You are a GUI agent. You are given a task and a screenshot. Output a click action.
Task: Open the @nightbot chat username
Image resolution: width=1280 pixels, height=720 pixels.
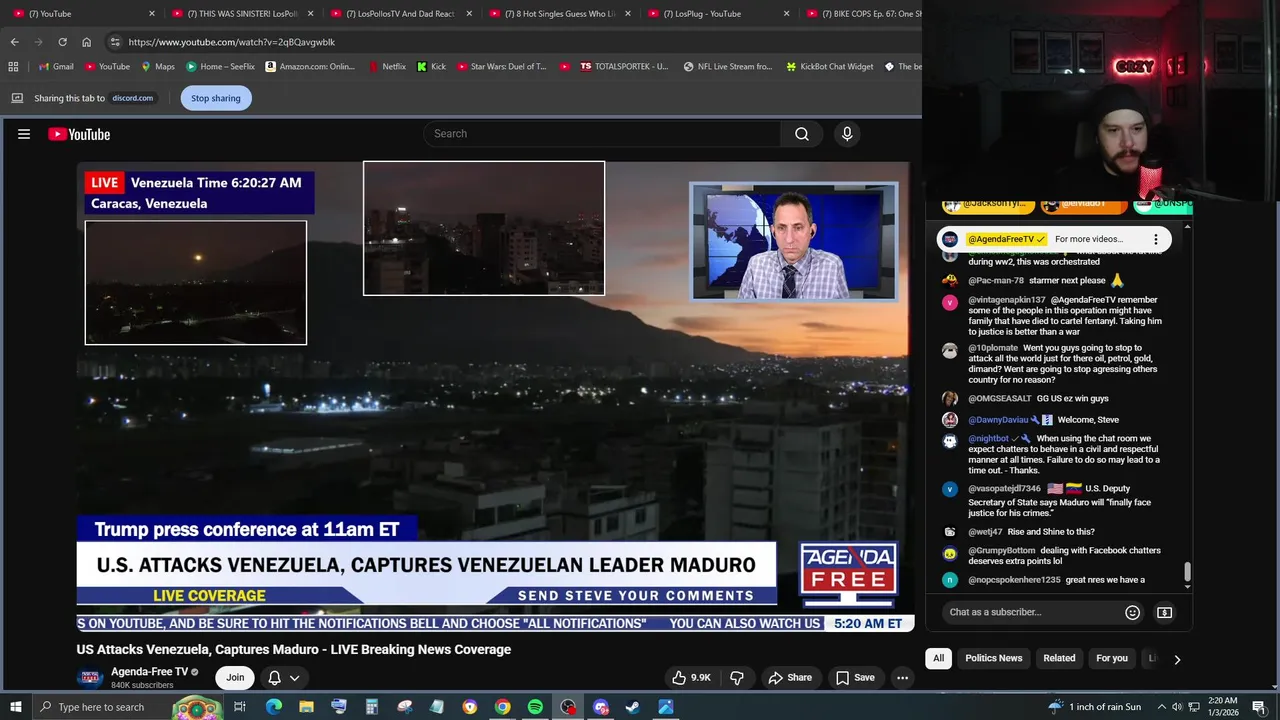point(989,439)
